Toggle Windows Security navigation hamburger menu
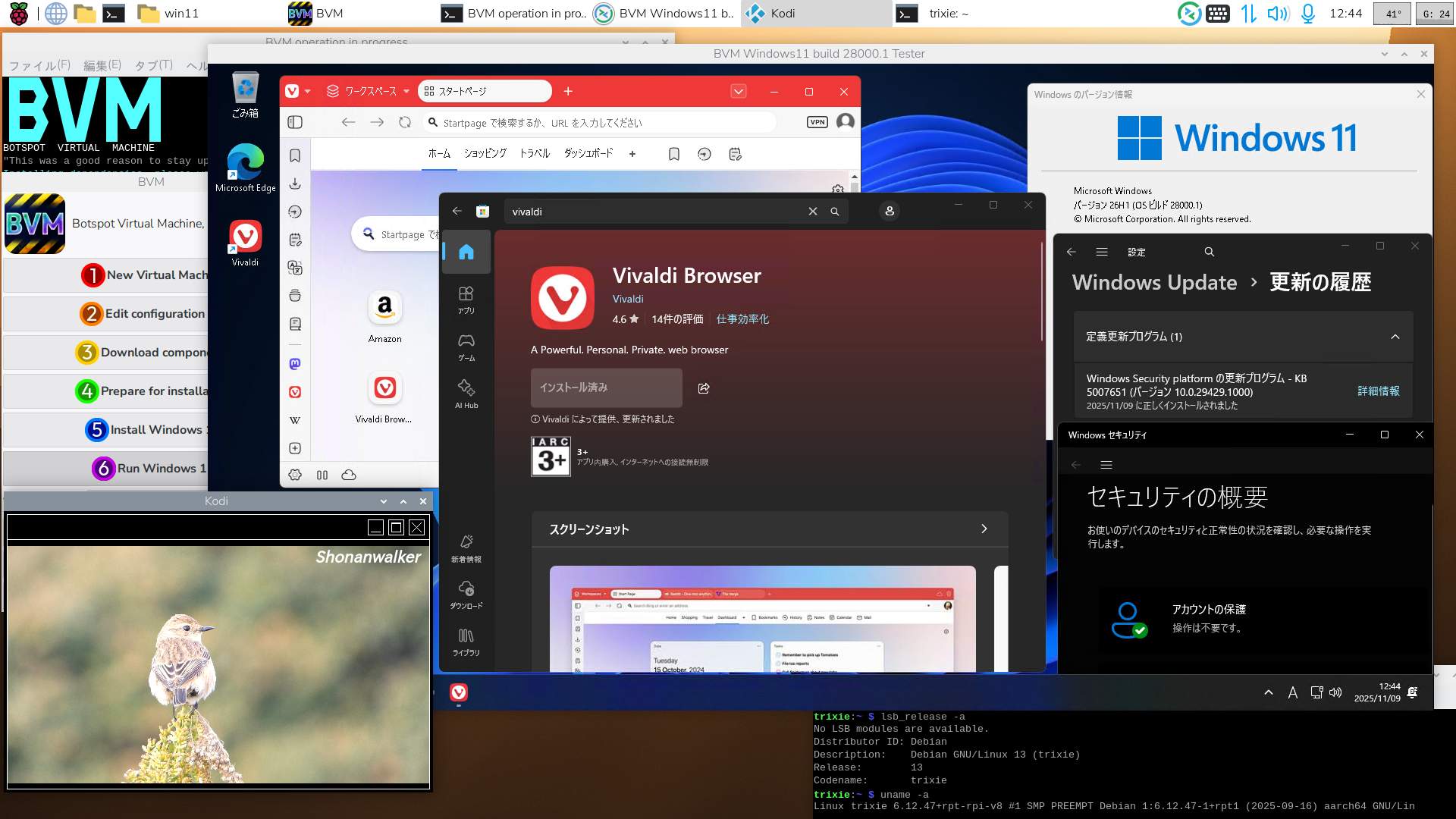The image size is (1456, 819). [x=1106, y=465]
